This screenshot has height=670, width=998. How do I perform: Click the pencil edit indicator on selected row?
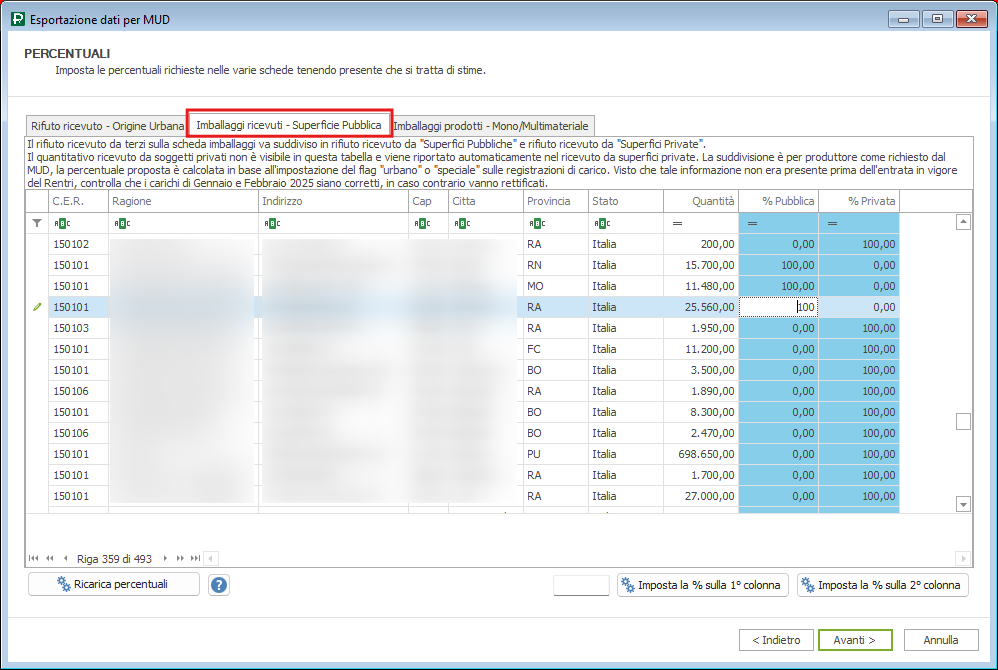click(x=37, y=307)
